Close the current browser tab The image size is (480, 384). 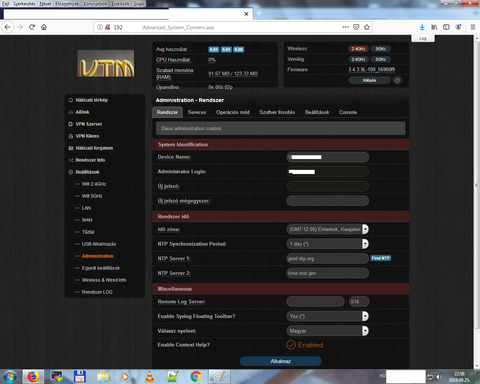pyautogui.click(x=246, y=14)
